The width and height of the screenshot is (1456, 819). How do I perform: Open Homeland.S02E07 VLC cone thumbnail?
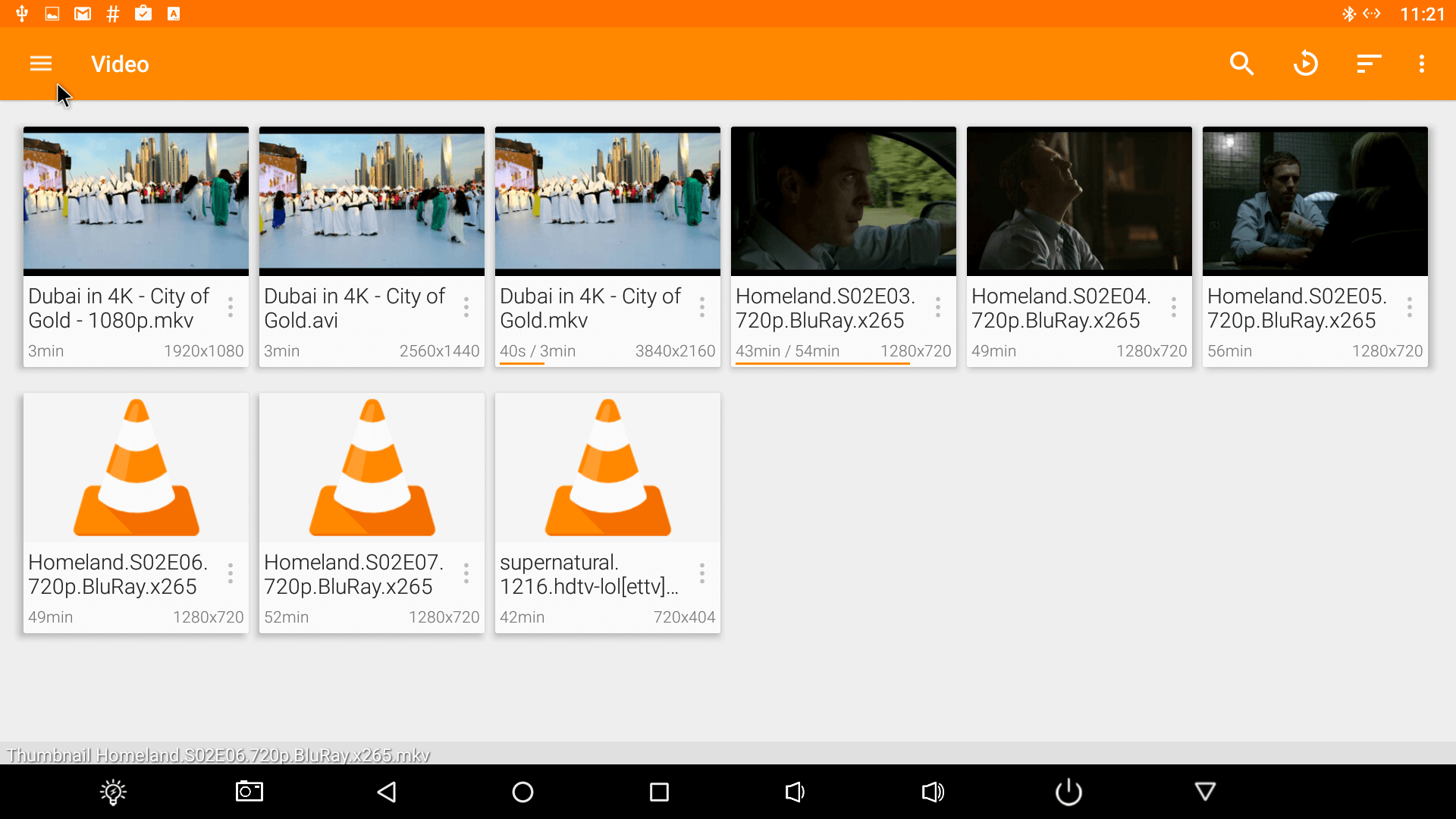click(x=372, y=467)
